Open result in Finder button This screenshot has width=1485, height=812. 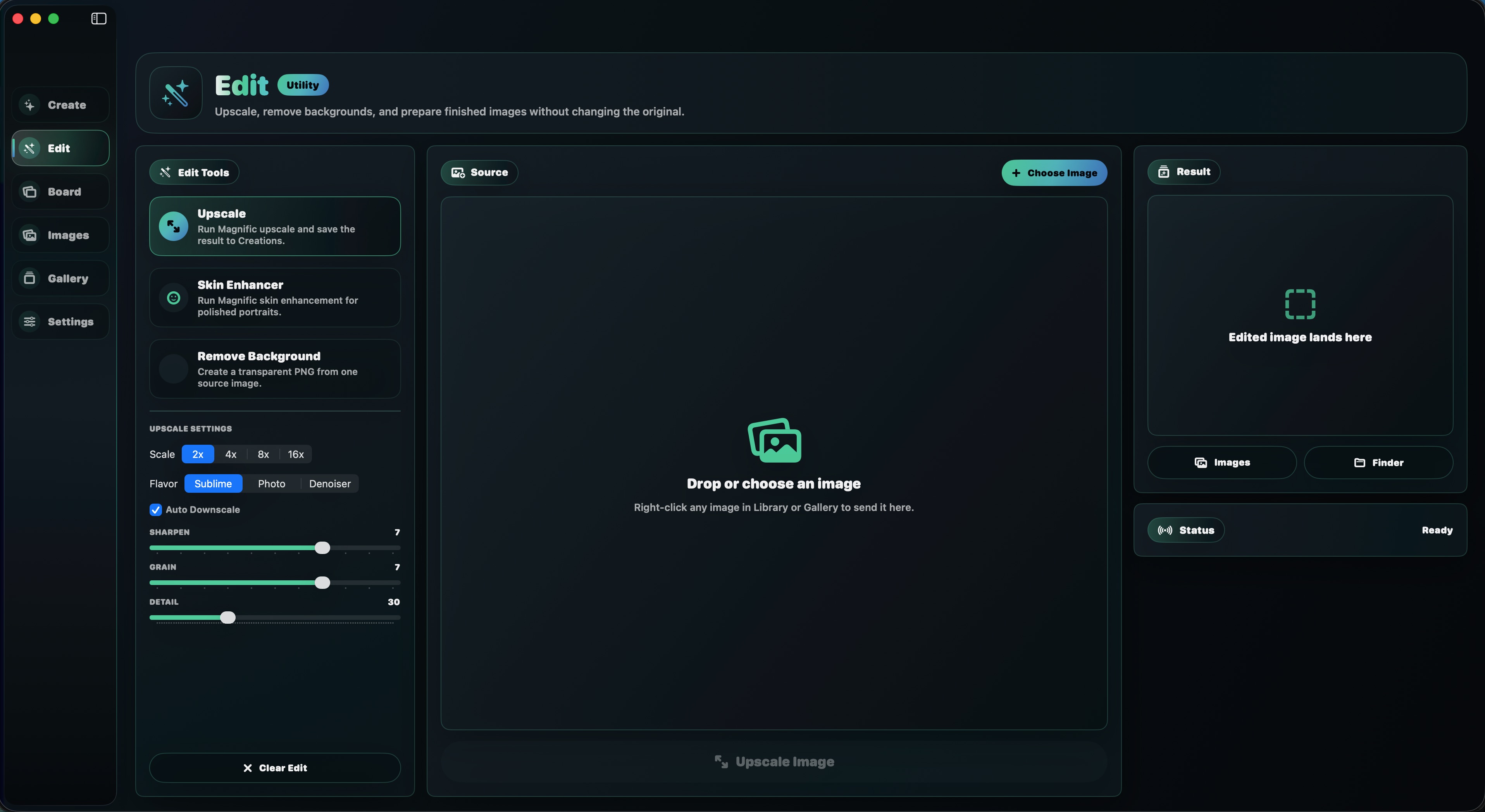click(1378, 462)
